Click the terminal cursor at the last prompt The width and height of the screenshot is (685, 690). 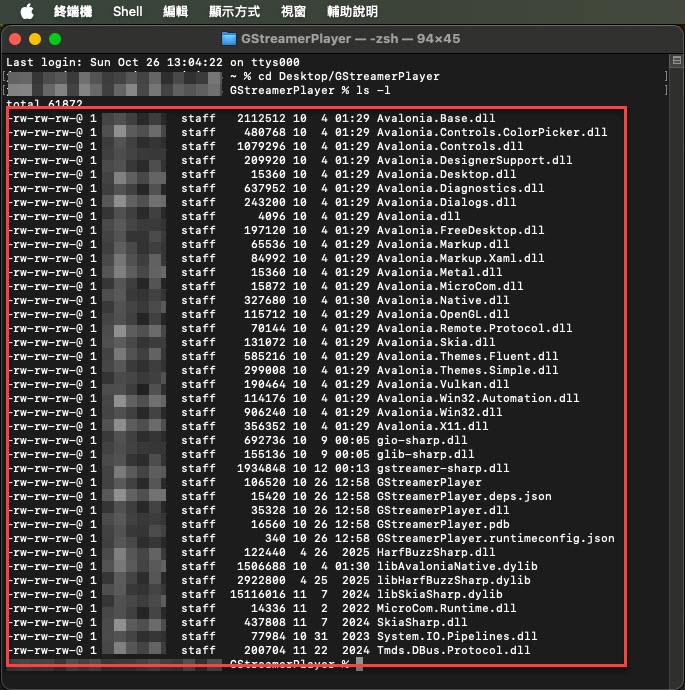pyautogui.click(x=359, y=664)
